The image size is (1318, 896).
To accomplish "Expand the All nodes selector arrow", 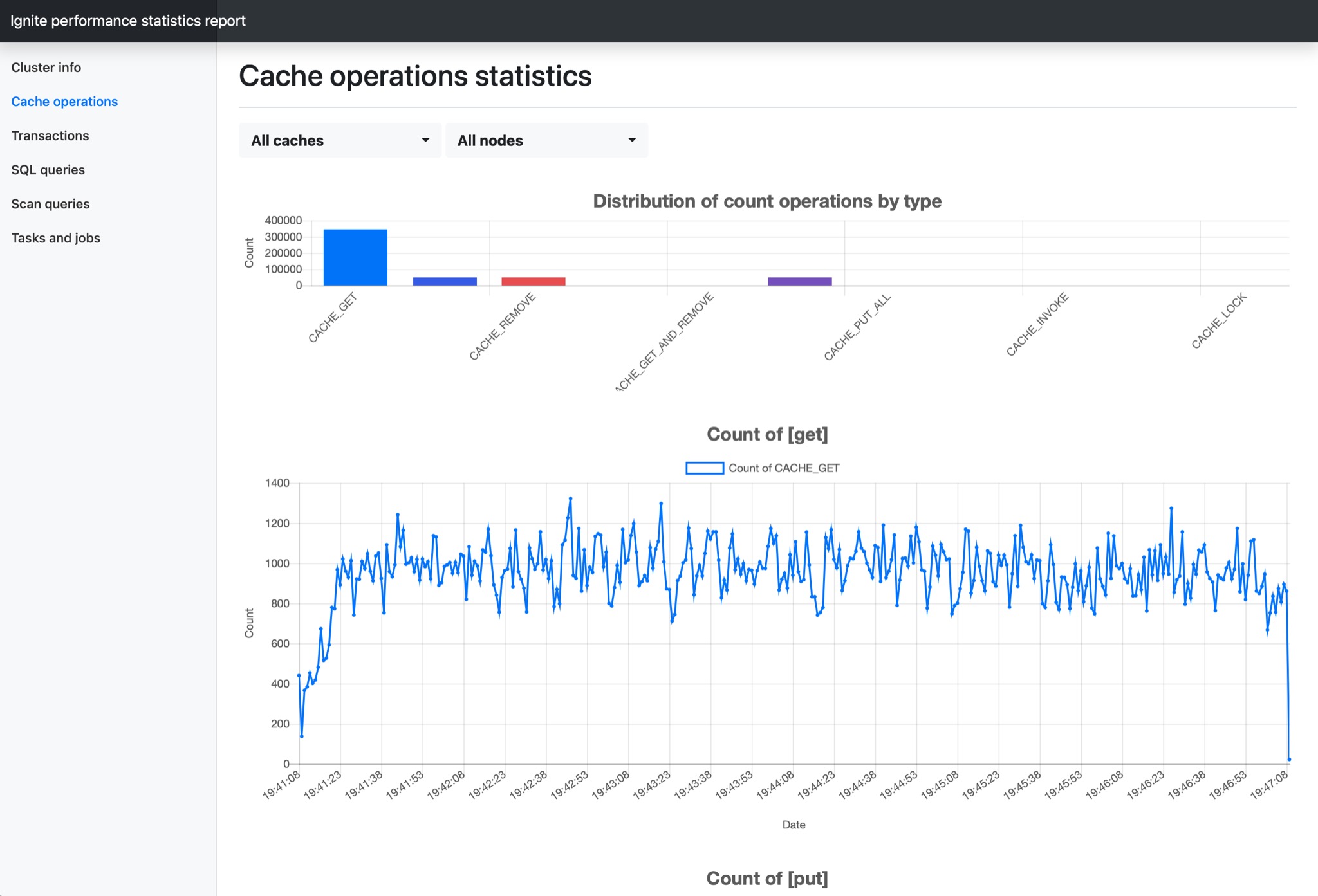I will tap(631, 140).
